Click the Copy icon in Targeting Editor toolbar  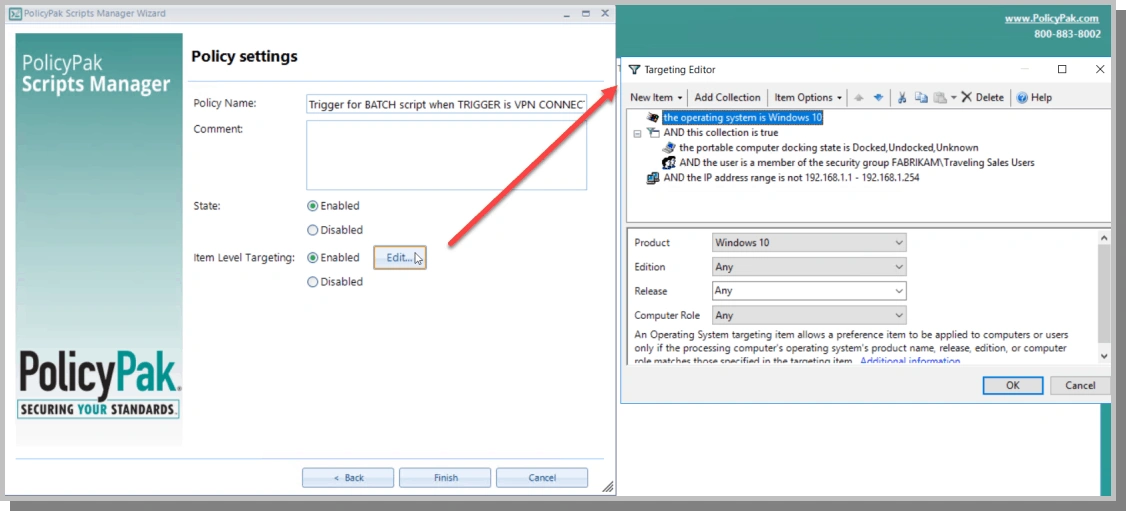(922, 98)
